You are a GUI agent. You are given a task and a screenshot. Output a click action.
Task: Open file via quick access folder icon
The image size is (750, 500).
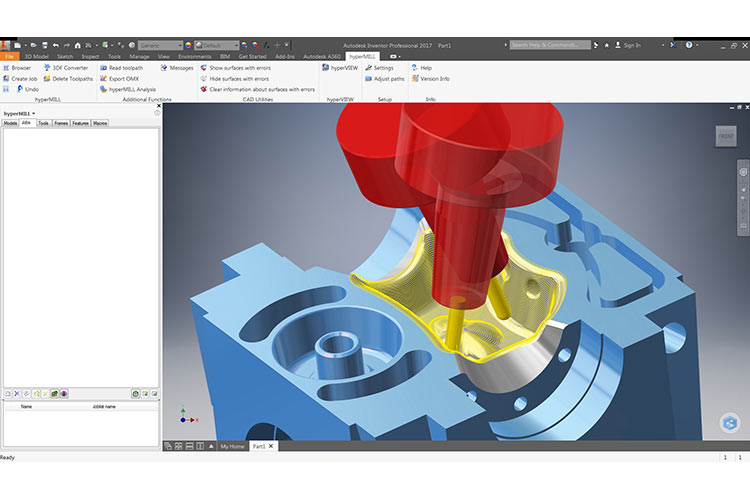(x=34, y=45)
